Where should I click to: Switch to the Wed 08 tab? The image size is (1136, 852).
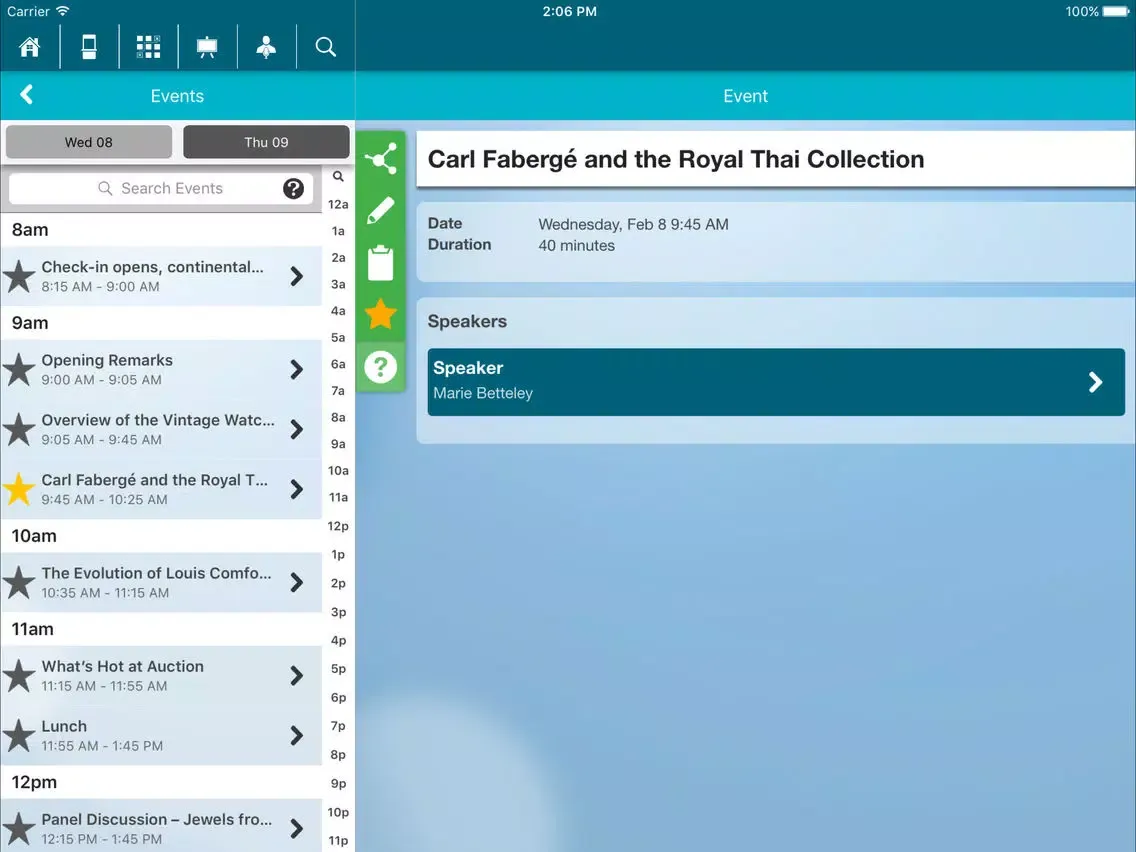(x=89, y=142)
